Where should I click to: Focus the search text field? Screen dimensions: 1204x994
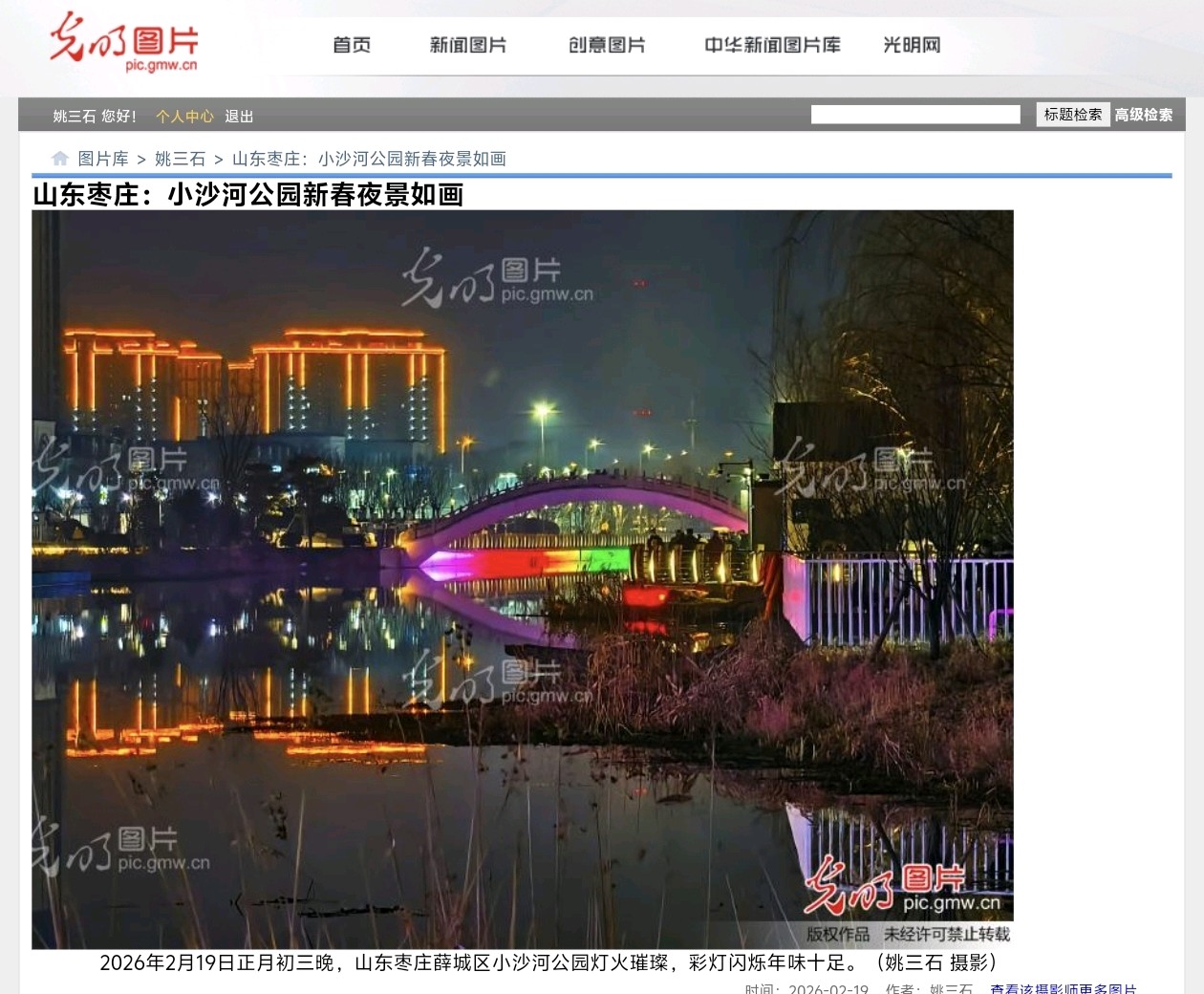click(x=914, y=115)
